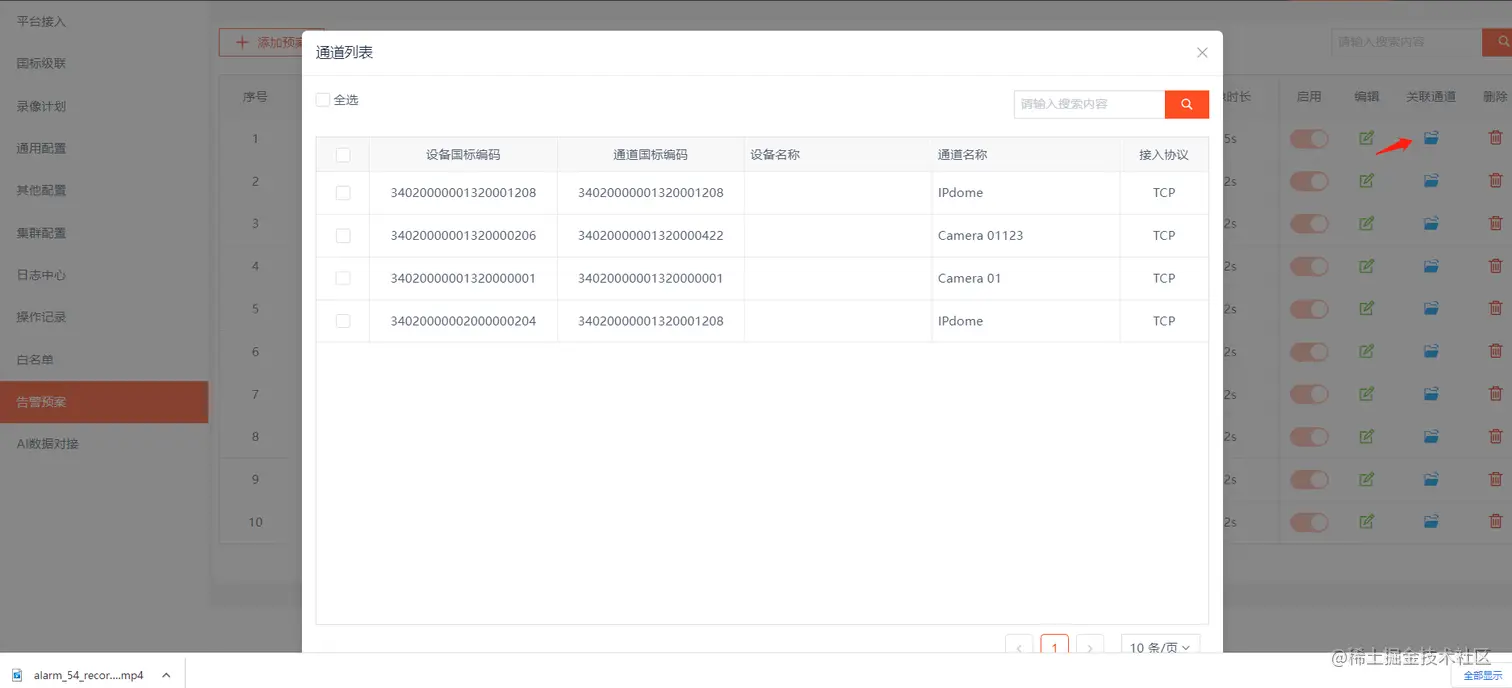Screen dimensions: 1512x688
Task: Open 告警预案 in the sidebar
Action: (x=104, y=402)
